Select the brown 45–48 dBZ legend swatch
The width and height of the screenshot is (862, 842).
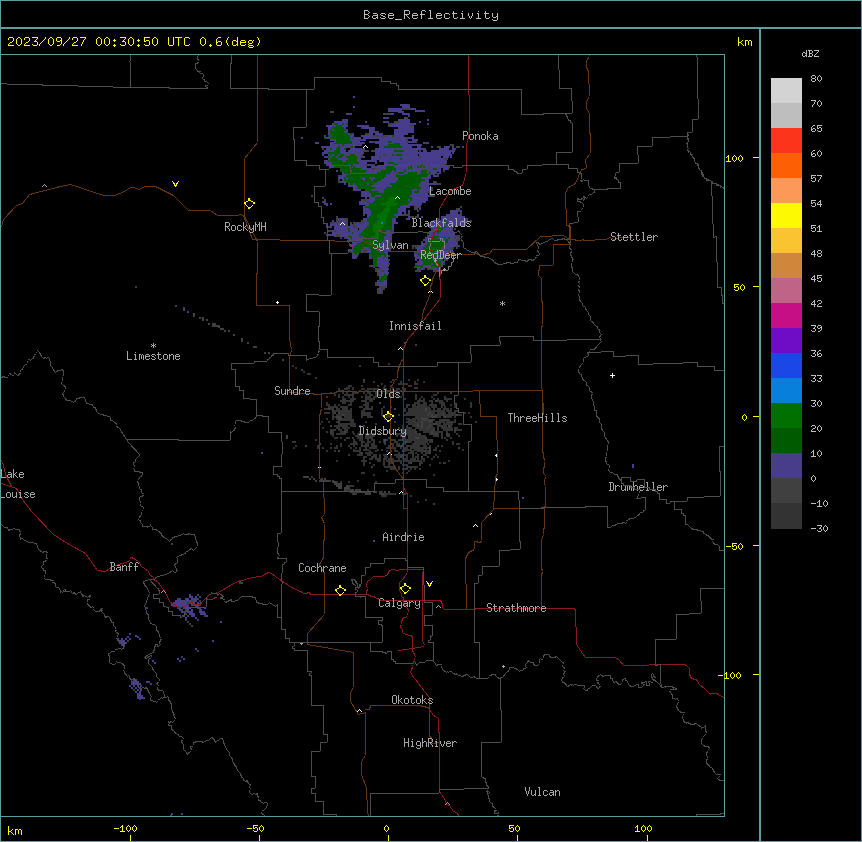[786, 265]
